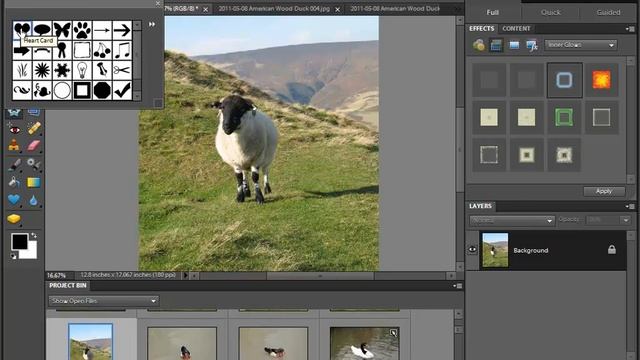This screenshot has height=360, width=640.
Task: Select the Brush tool
Action: [14, 165]
